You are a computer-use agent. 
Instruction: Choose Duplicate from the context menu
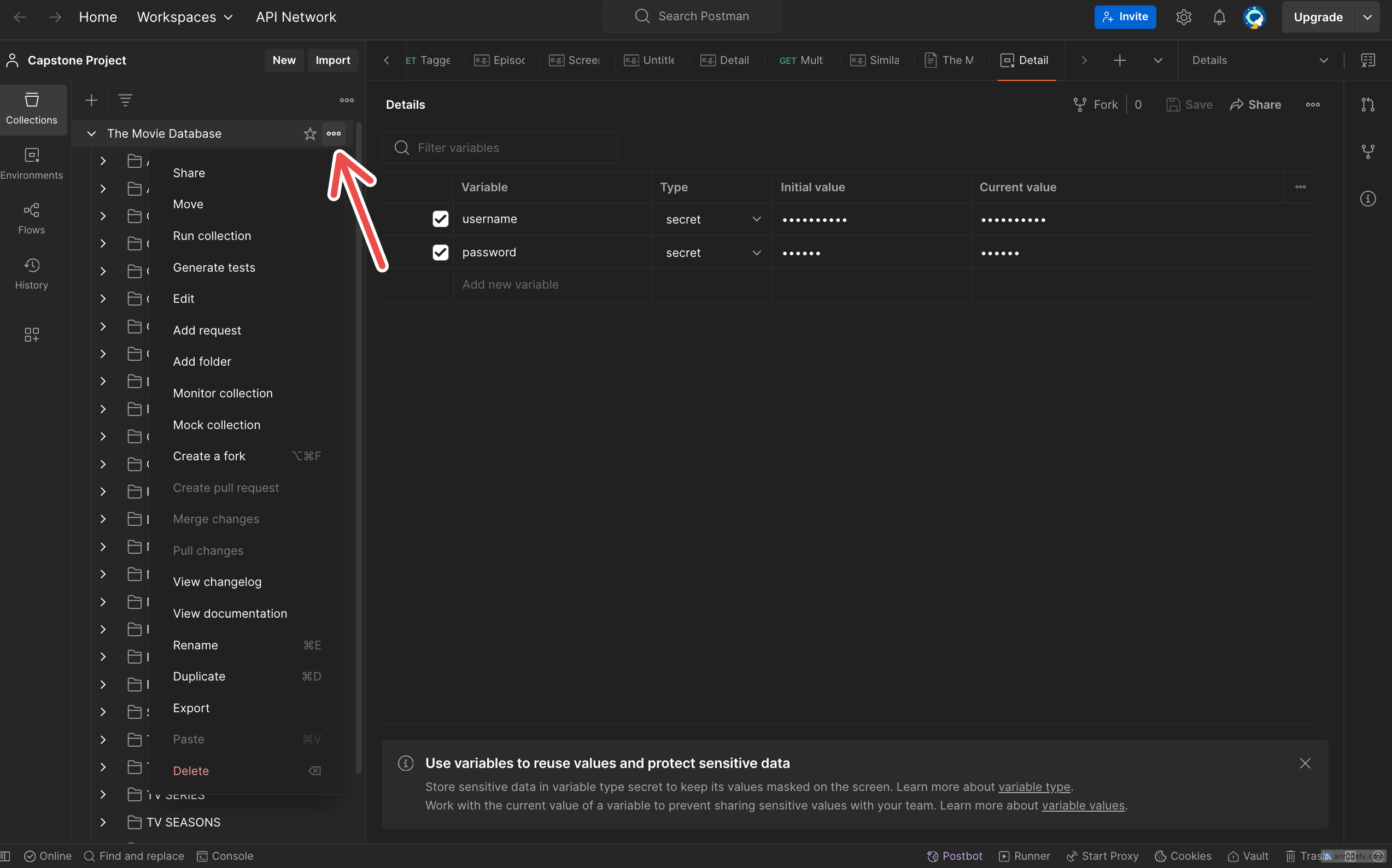247,676
